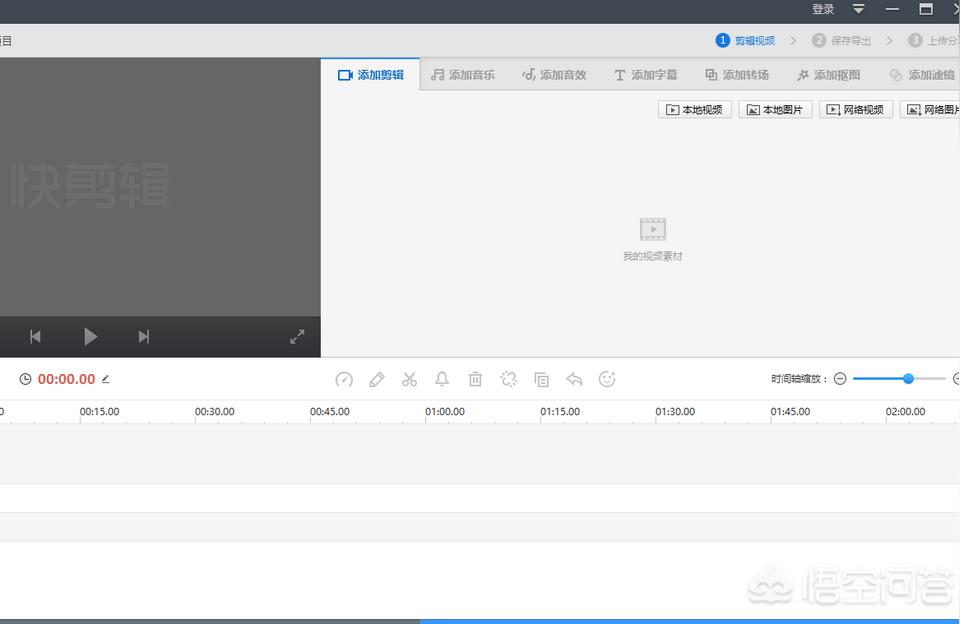Go to step 2 保存导出
Screen dimensions: 960x624
(841, 40)
